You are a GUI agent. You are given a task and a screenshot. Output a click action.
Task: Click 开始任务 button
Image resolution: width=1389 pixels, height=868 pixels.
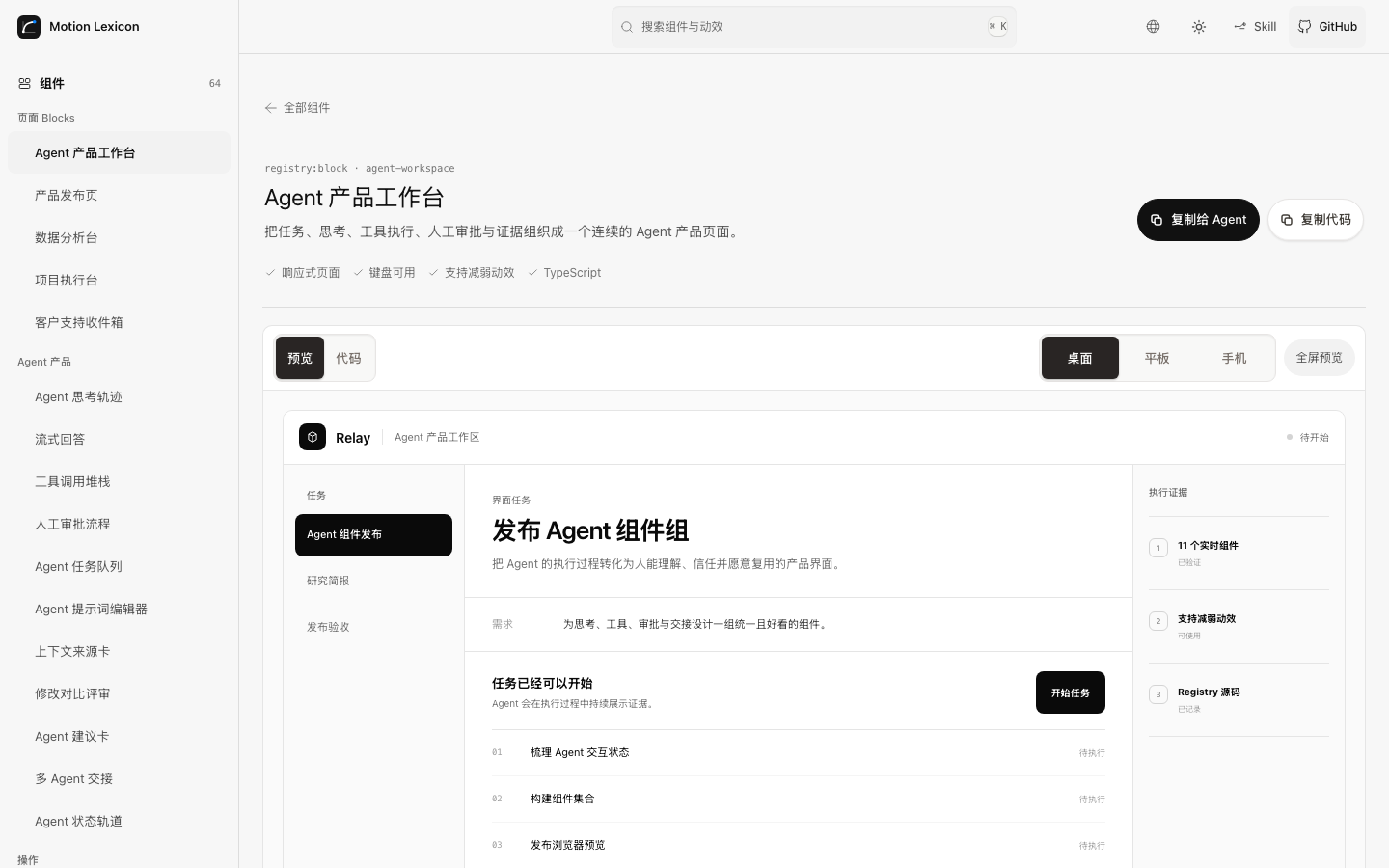(x=1071, y=692)
